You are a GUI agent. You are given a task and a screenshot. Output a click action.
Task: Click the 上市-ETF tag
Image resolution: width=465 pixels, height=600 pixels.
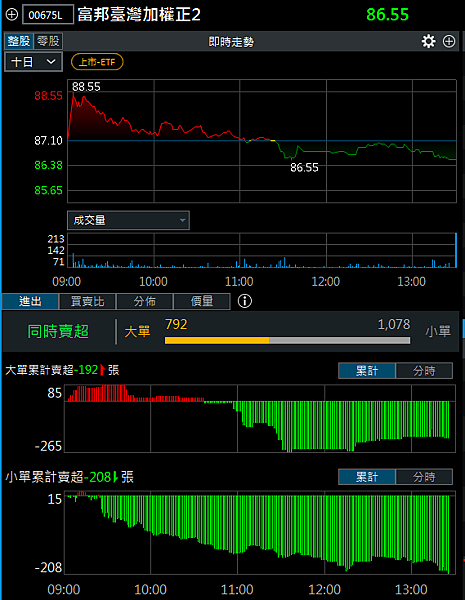click(x=97, y=62)
